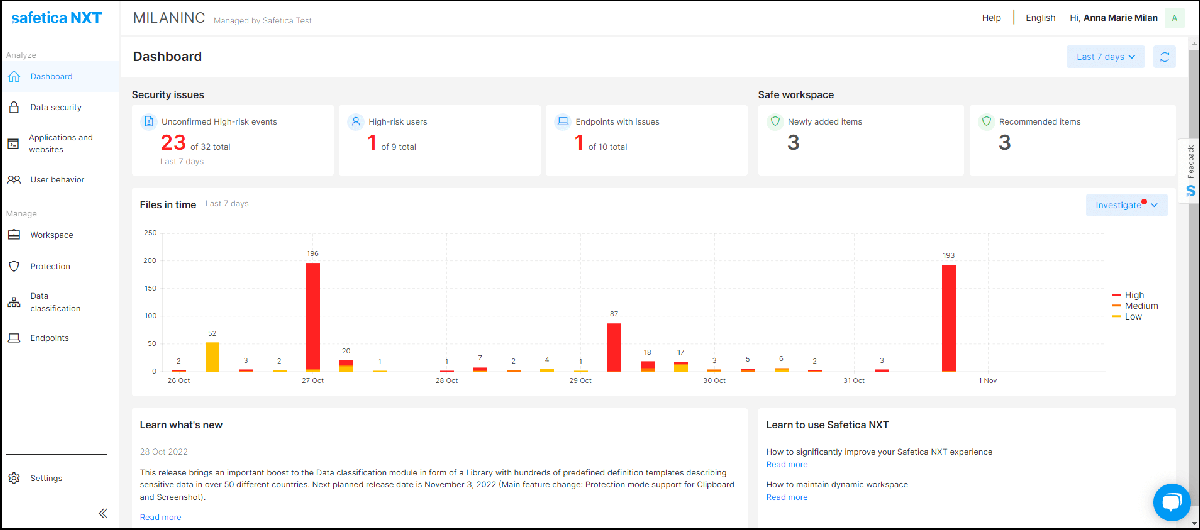Open the Last 7 days date range dropdown
The image size is (1200, 530).
1106,57
